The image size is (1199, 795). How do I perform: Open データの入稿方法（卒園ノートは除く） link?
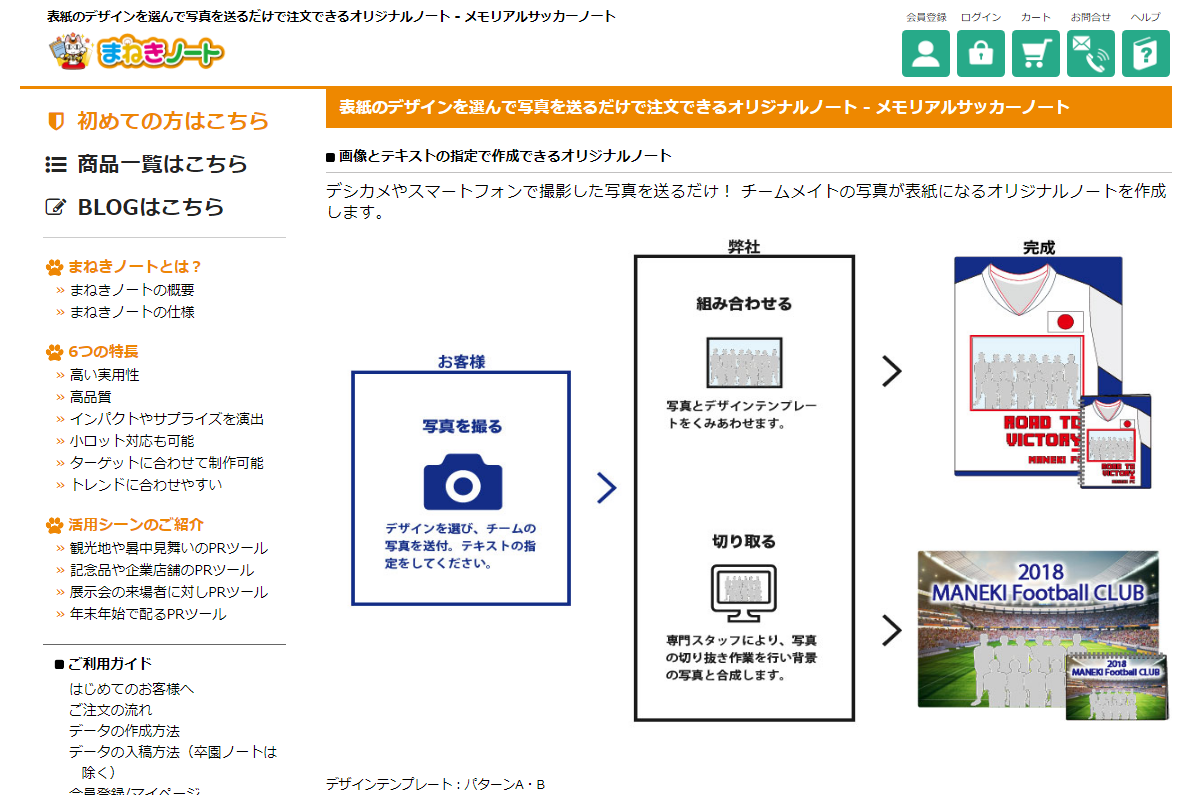point(173,762)
